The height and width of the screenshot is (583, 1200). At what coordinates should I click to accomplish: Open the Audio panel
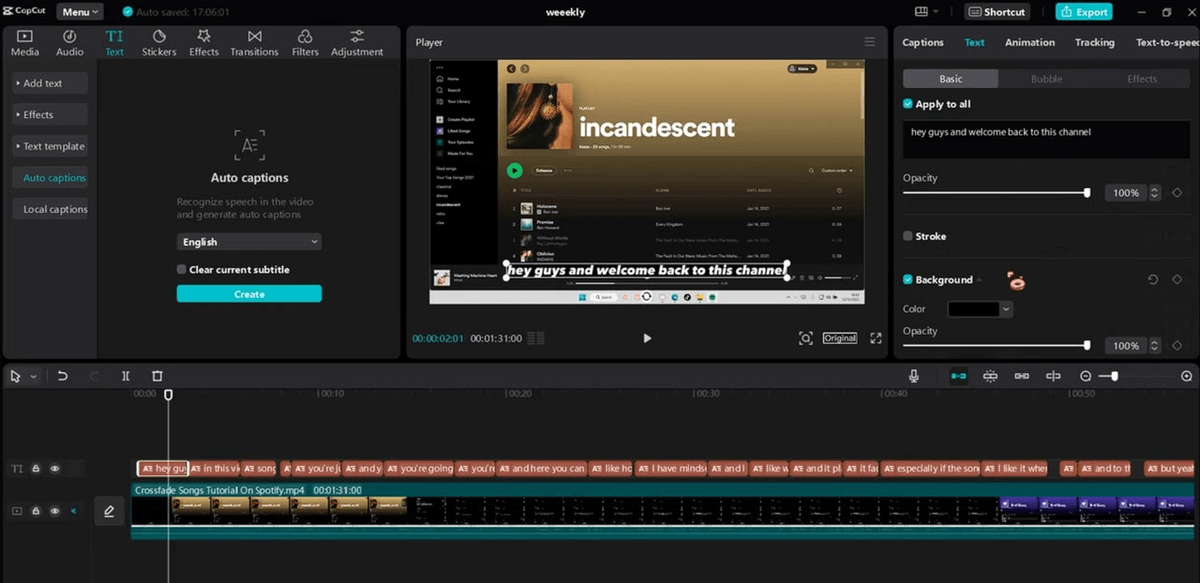click(70, 43)
